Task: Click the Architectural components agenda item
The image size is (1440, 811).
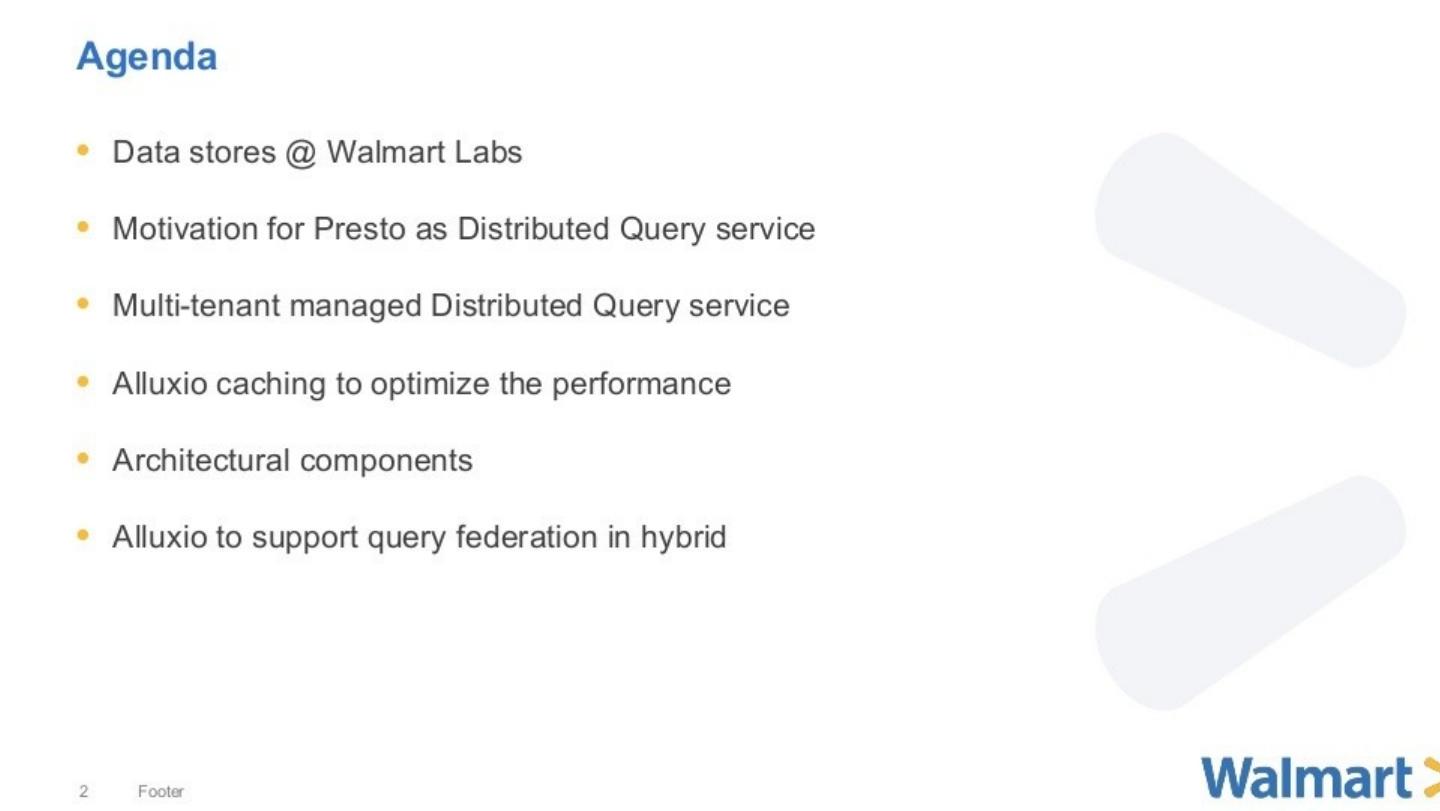Action: 292,460
